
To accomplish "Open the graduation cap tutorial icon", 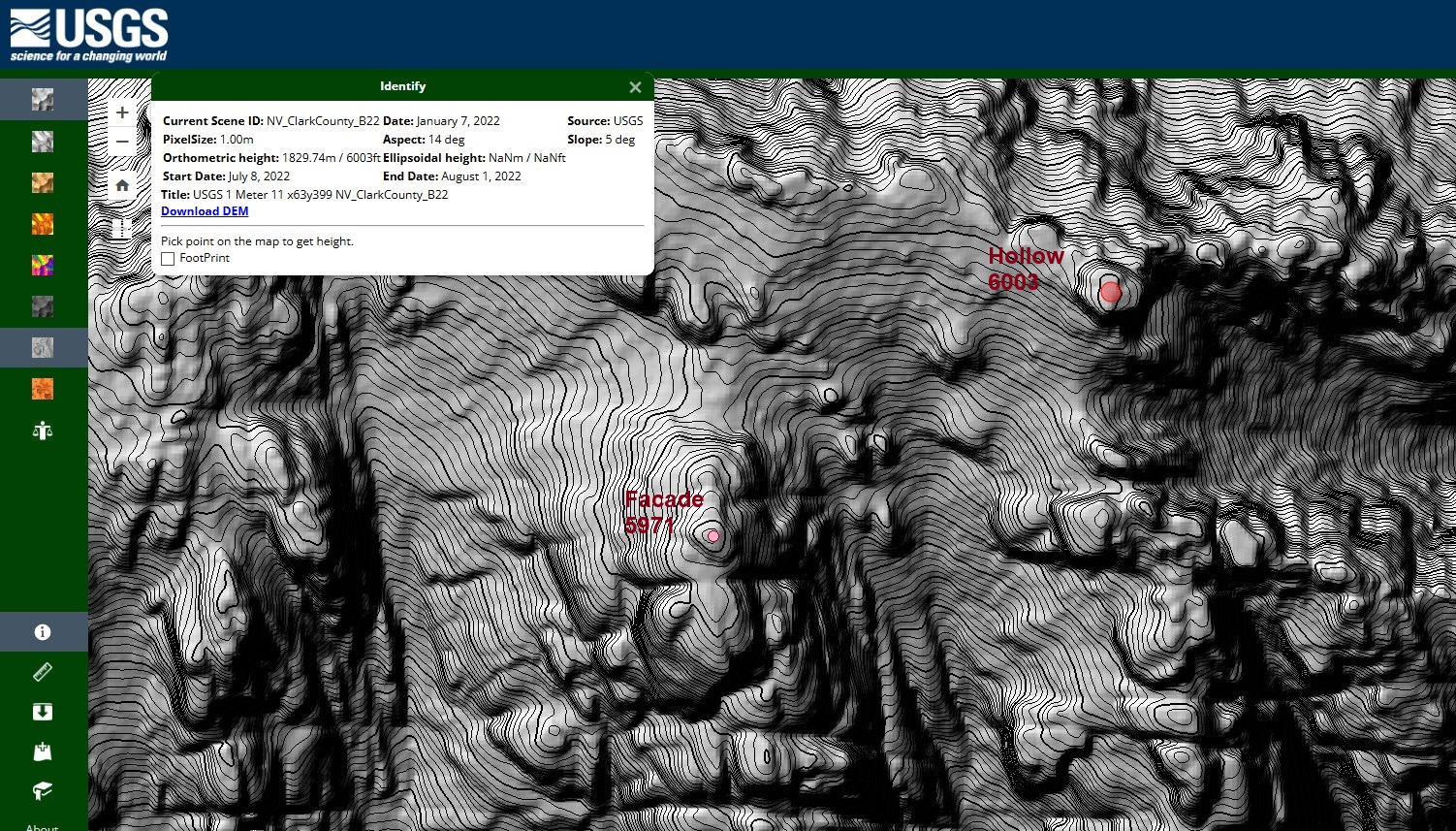I will point(43,791).
